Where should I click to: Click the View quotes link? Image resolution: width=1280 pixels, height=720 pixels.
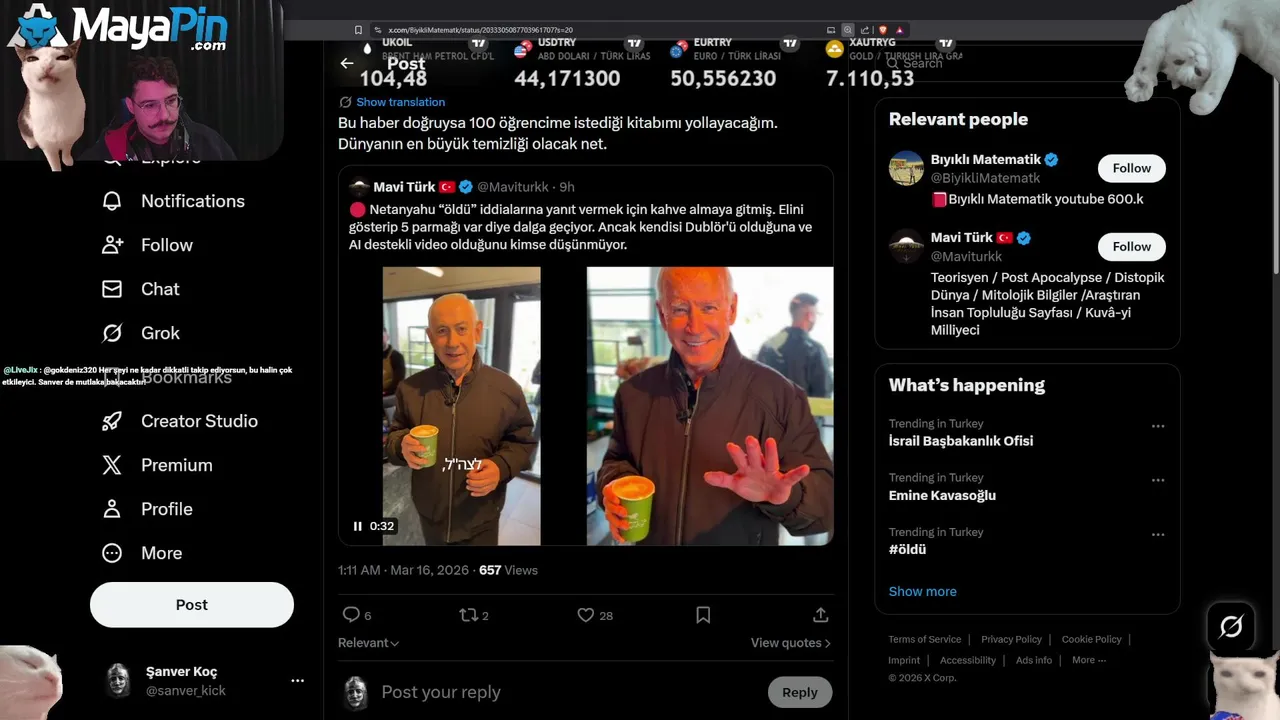click(790, 643)
